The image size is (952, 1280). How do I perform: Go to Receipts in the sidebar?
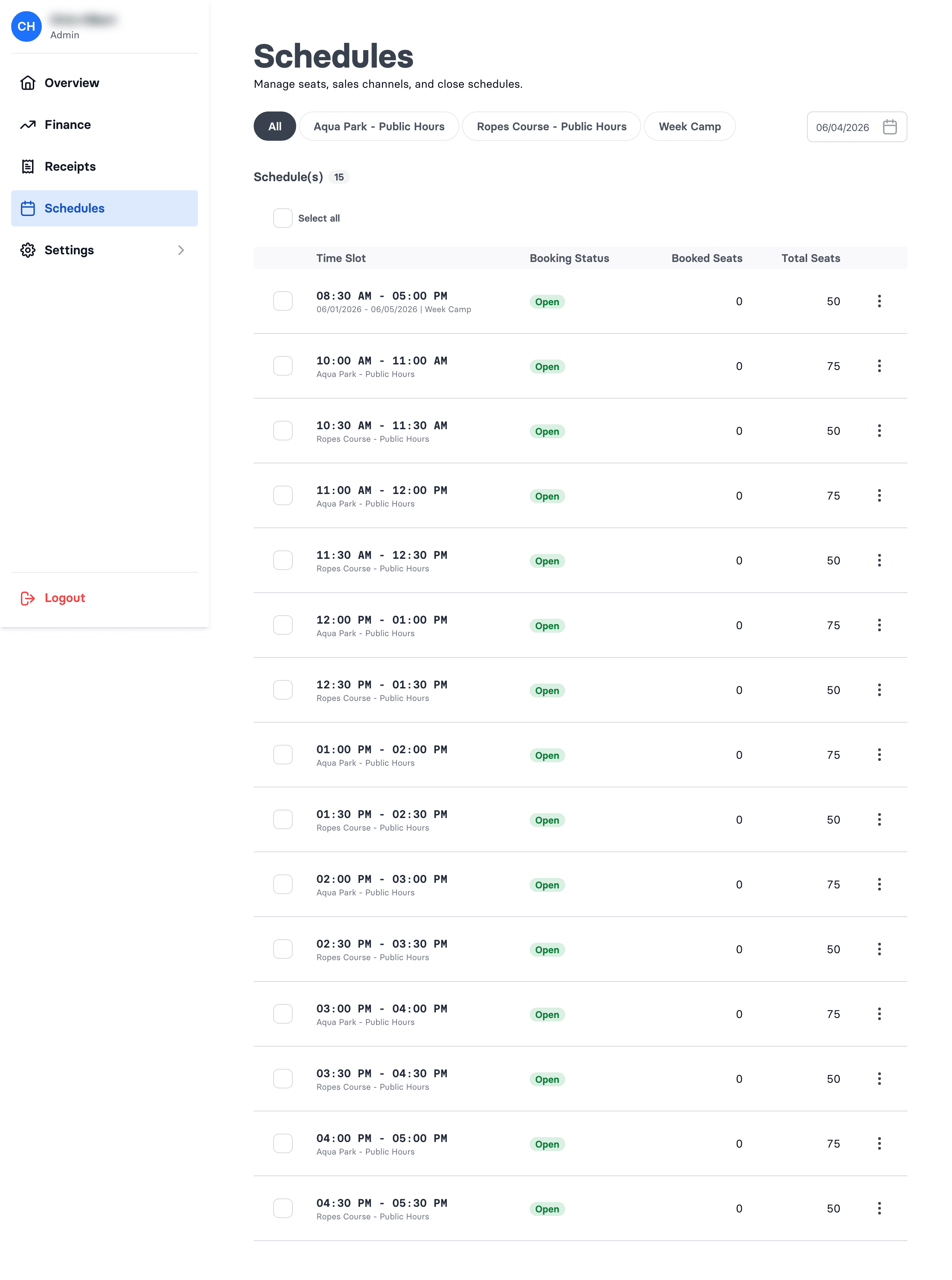104,167
